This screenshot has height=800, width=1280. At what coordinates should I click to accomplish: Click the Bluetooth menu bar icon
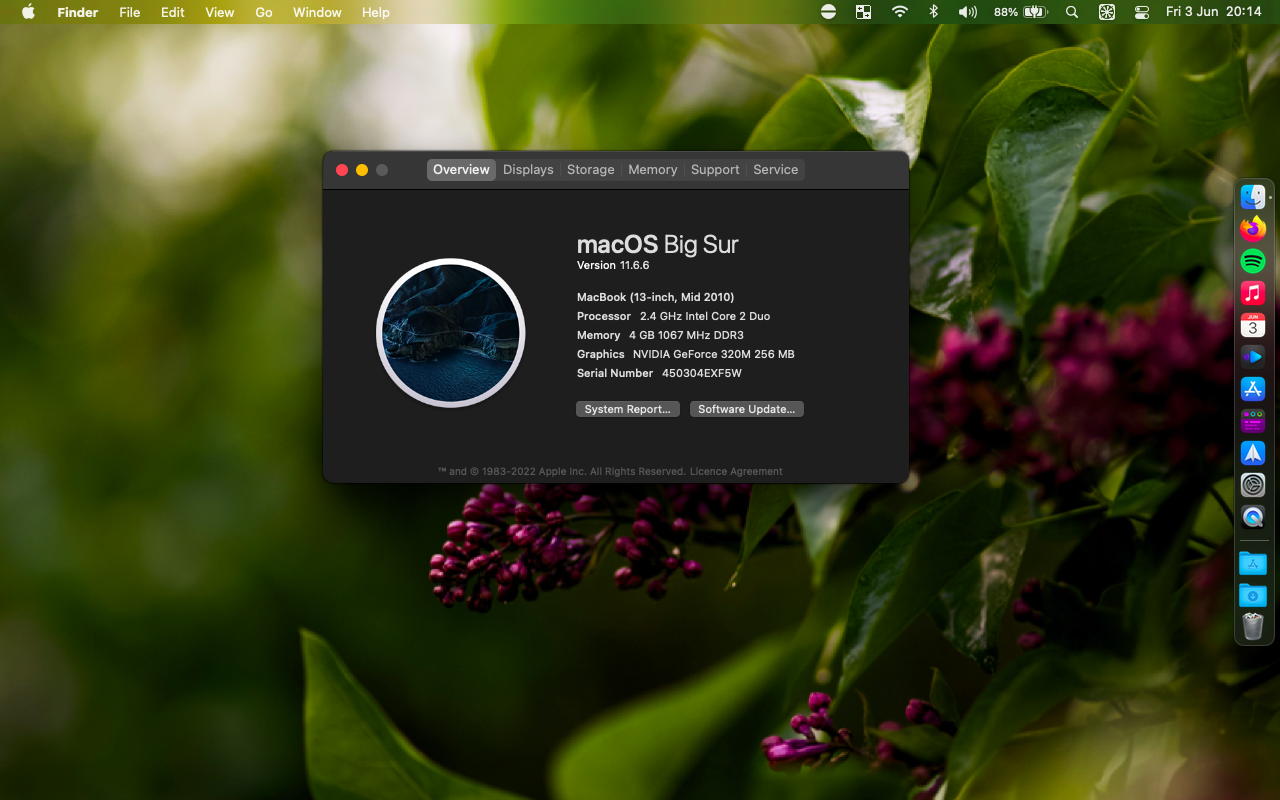tap(934, 12)
